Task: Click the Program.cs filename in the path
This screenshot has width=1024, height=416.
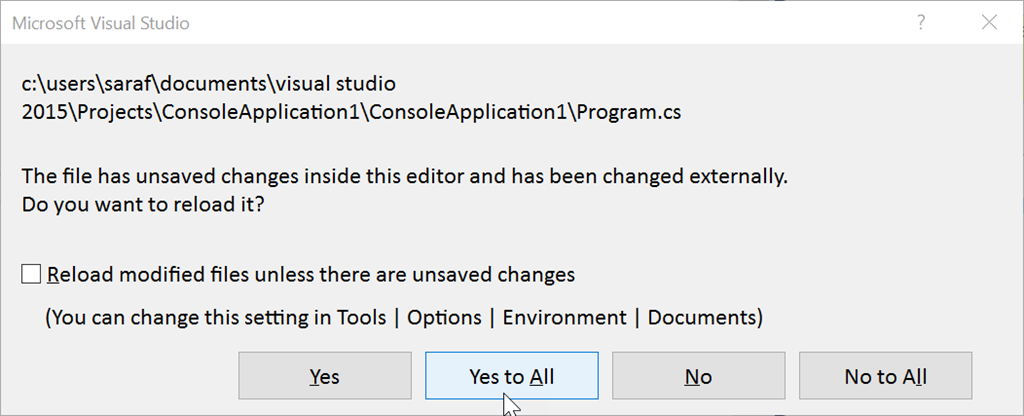Action: click(627, 111)
